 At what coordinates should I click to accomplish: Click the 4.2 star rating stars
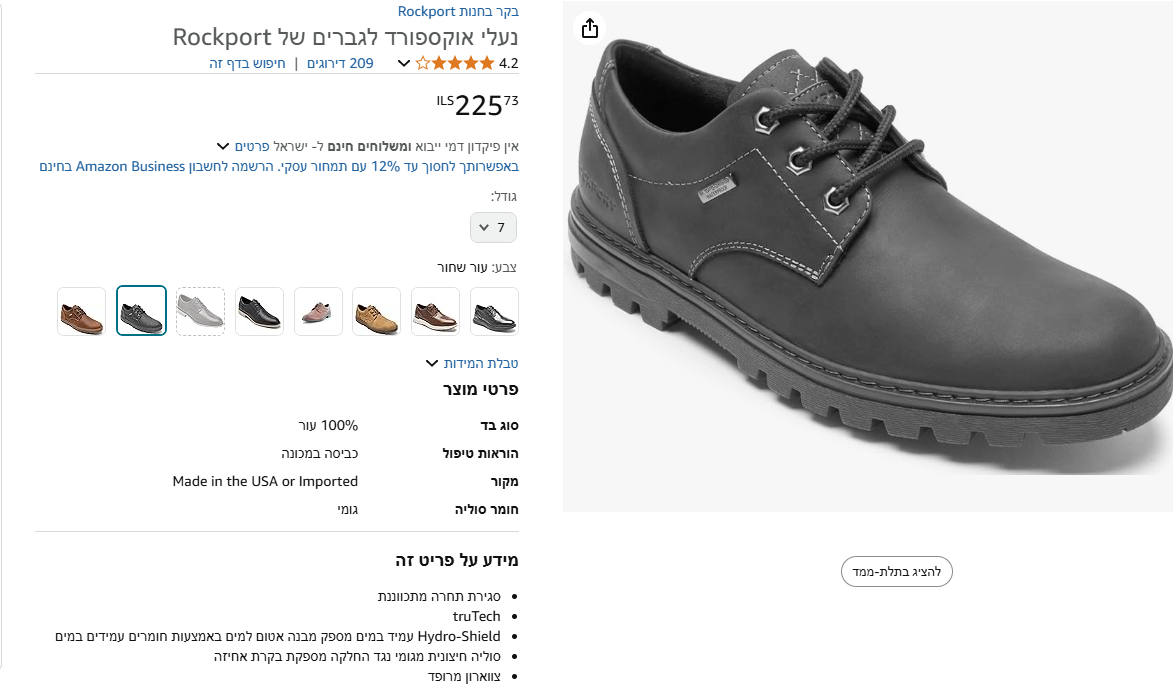click(x=452, y=62)
